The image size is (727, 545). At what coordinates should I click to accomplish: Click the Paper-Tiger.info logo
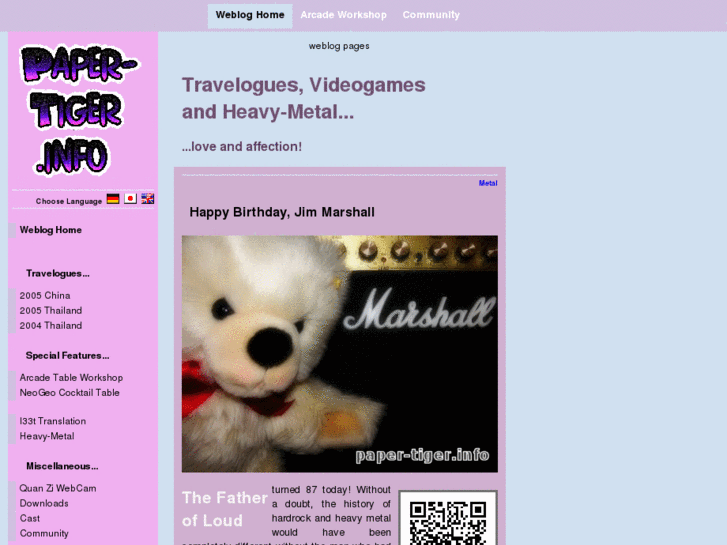79,110
